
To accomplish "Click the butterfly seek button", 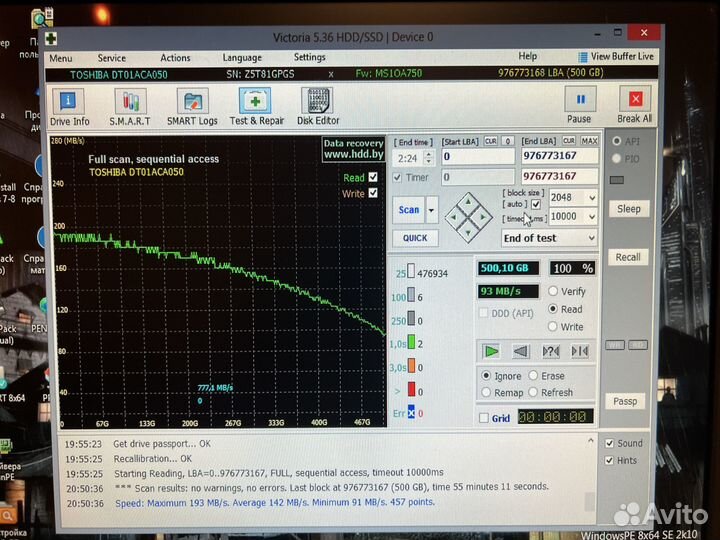I will (x=579, y=351).
